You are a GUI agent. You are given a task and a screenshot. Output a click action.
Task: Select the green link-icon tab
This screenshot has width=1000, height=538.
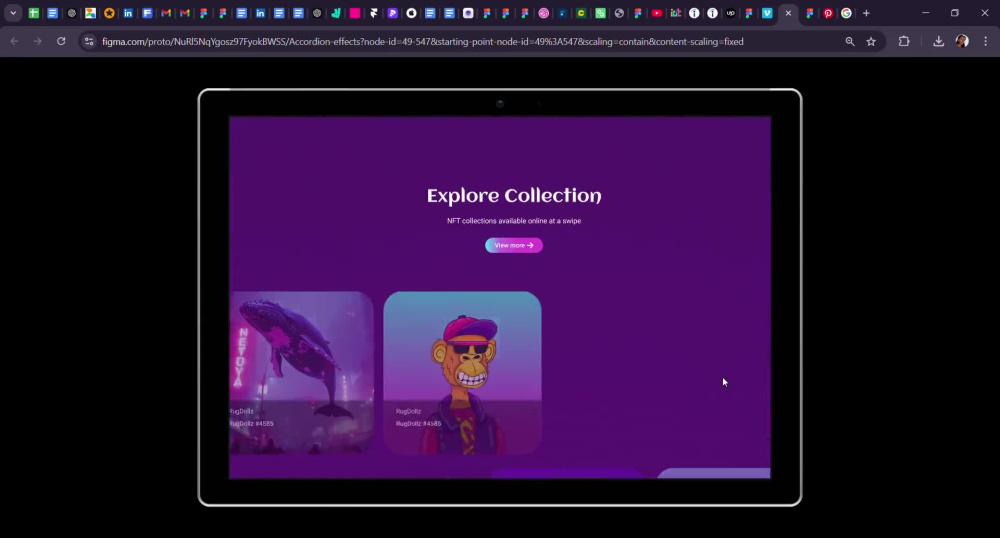click(x=600, y=13)
